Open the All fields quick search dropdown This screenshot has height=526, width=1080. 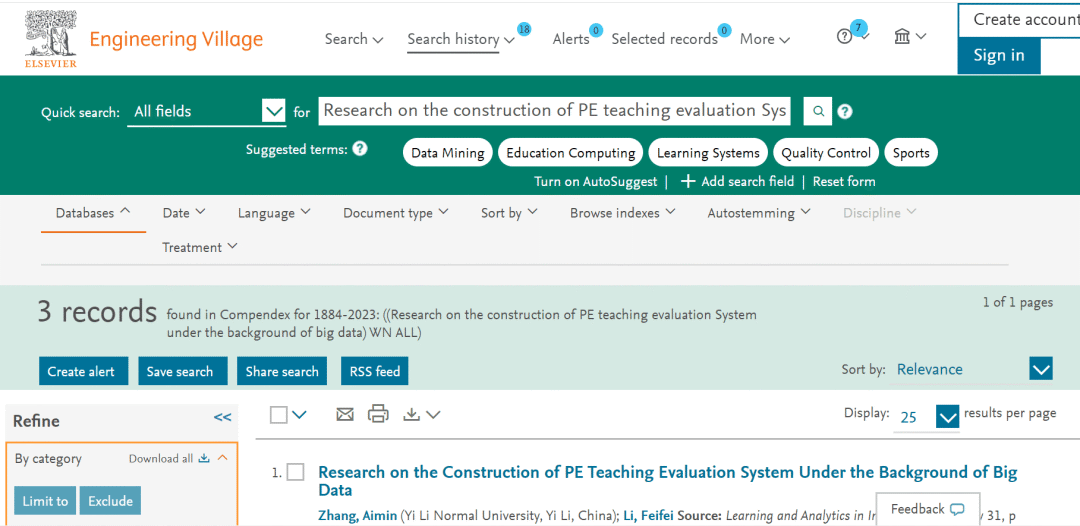(x=207, y=111)
